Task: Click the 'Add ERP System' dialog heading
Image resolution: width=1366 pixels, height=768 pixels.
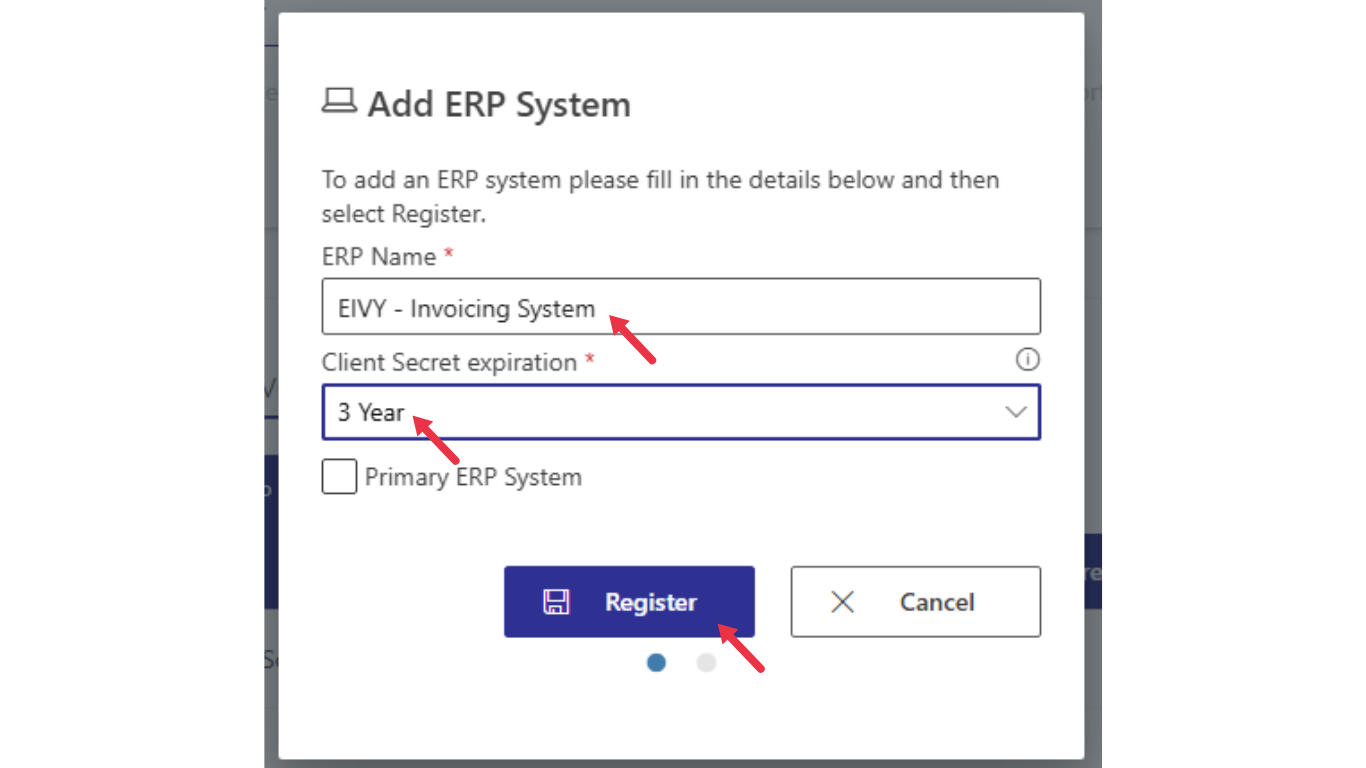Action: [x=499, y=104]
